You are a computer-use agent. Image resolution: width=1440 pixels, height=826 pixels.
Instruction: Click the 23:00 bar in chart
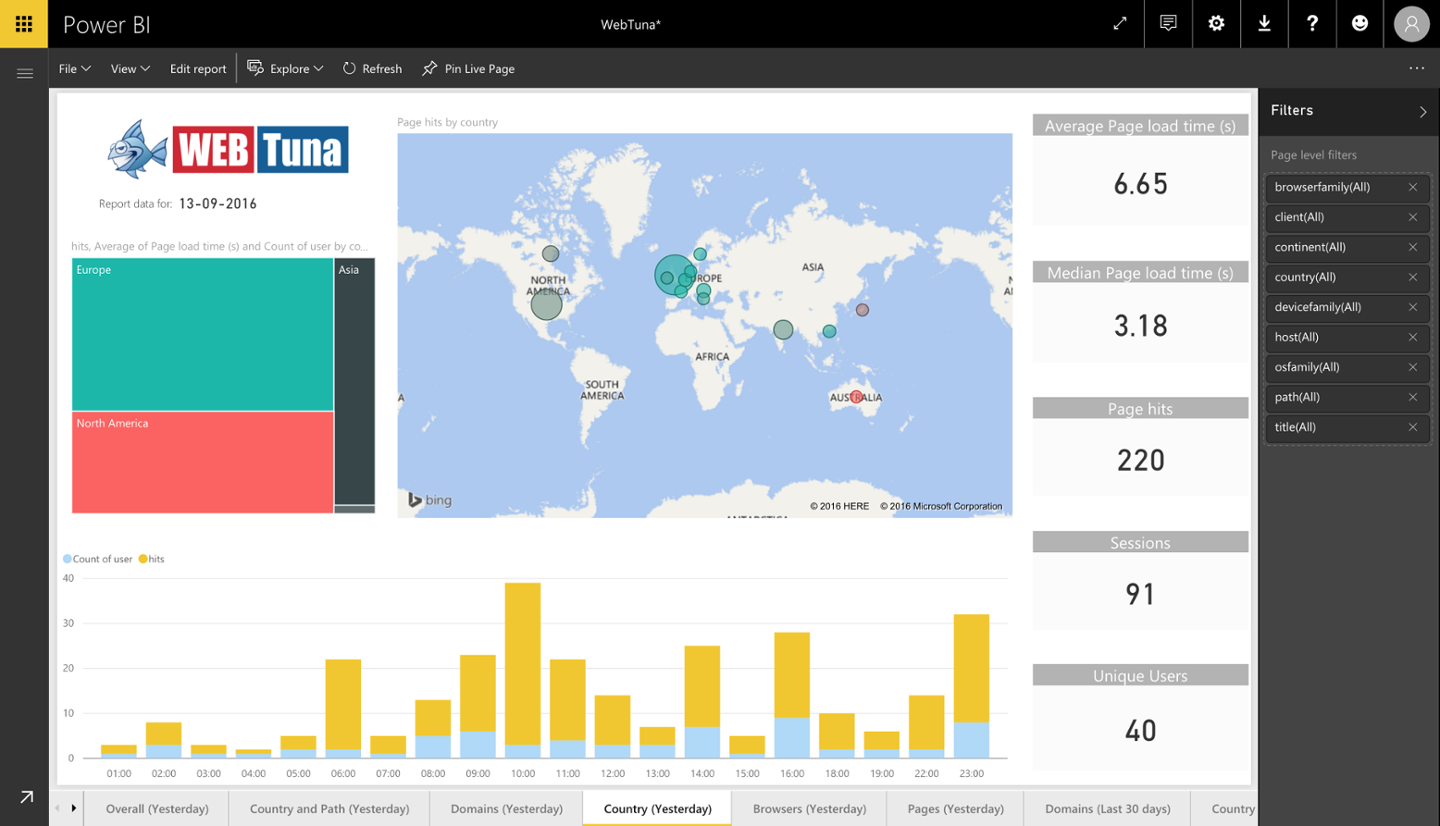971,686
